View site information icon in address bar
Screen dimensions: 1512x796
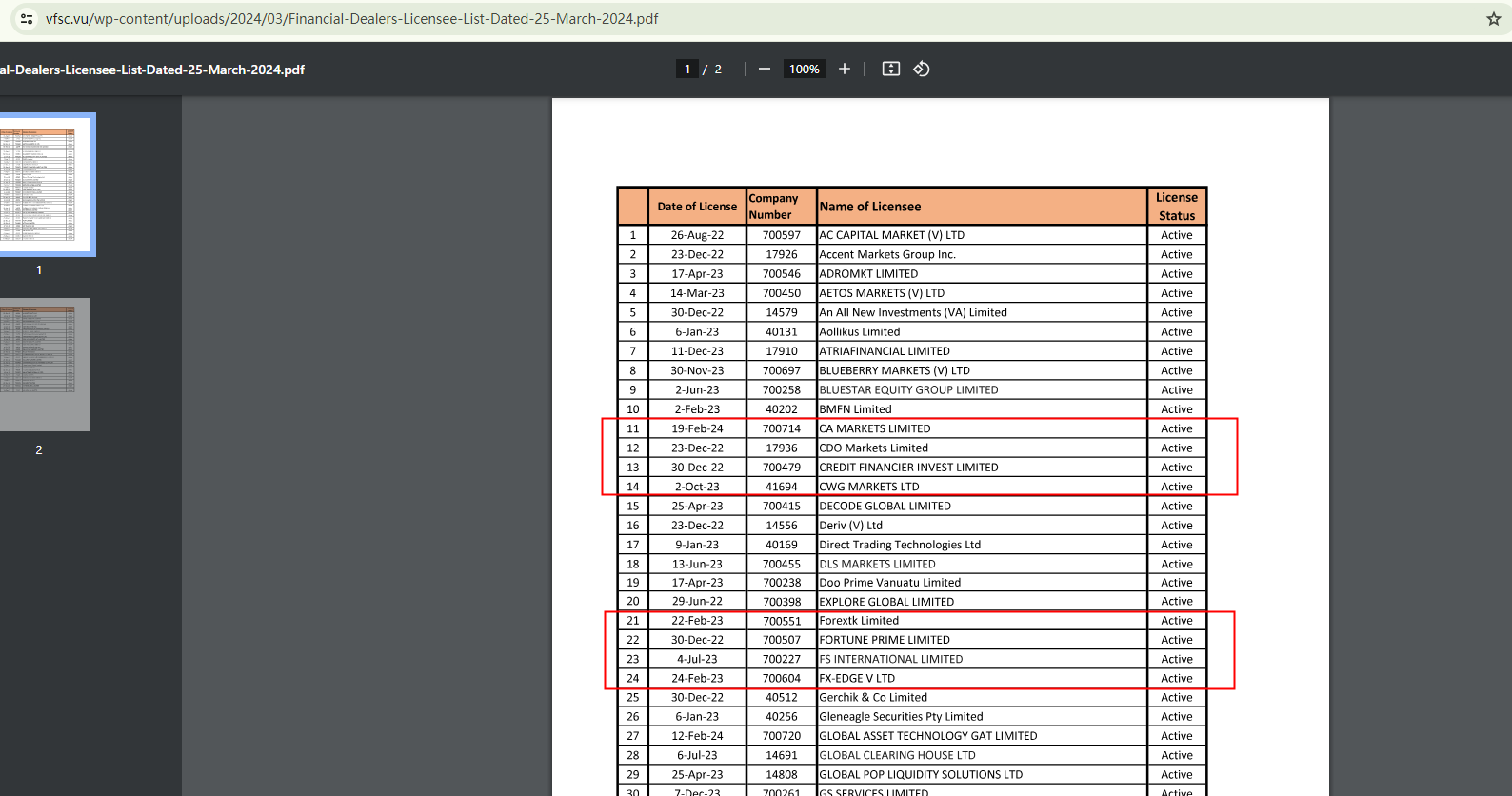27,19
